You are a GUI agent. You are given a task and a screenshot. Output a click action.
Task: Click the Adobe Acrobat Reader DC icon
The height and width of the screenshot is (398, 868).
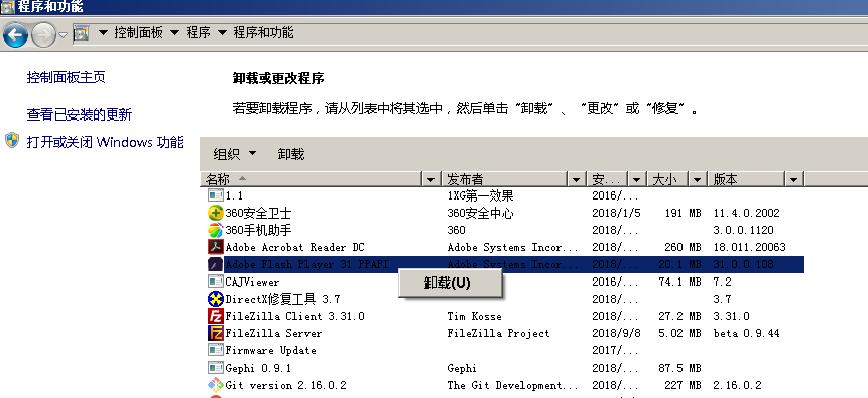(x=215, y=247)
